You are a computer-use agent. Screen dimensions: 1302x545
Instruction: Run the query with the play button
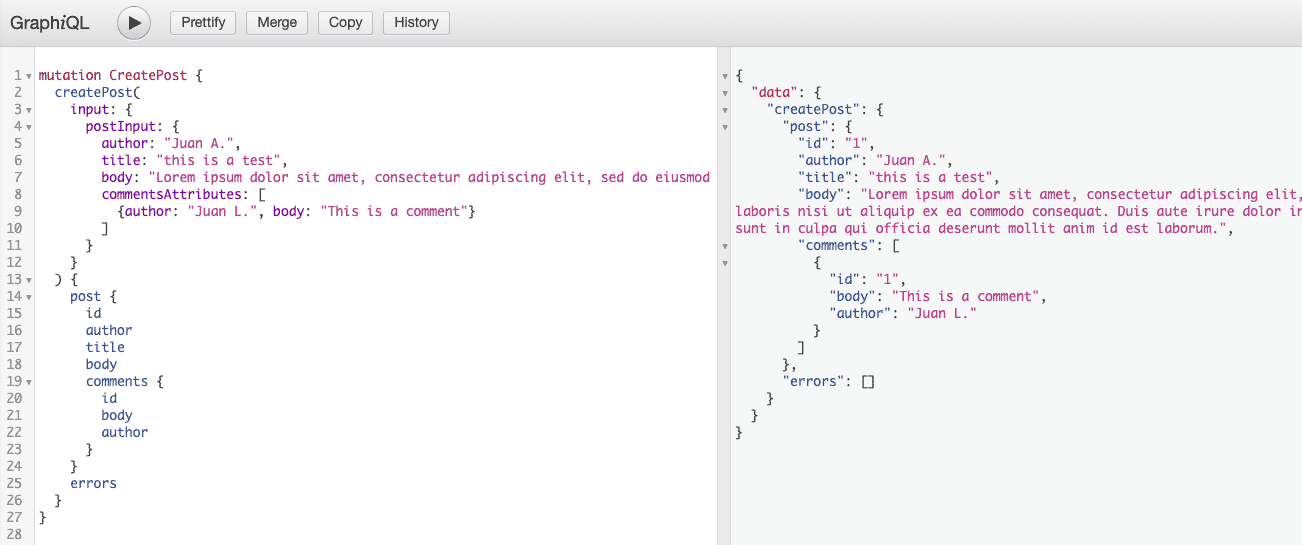134,22
